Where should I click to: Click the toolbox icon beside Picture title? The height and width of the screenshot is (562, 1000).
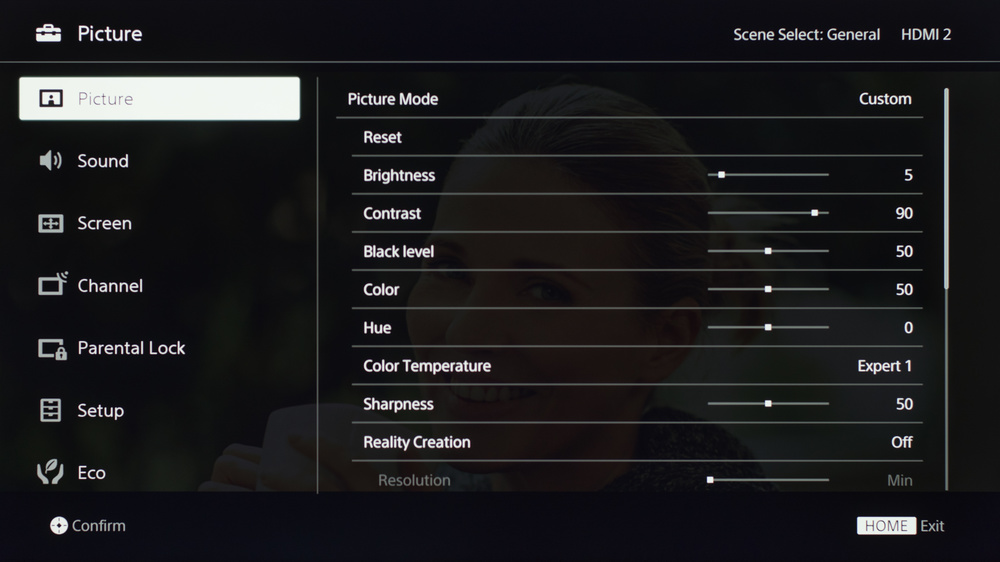pos(48,33)
